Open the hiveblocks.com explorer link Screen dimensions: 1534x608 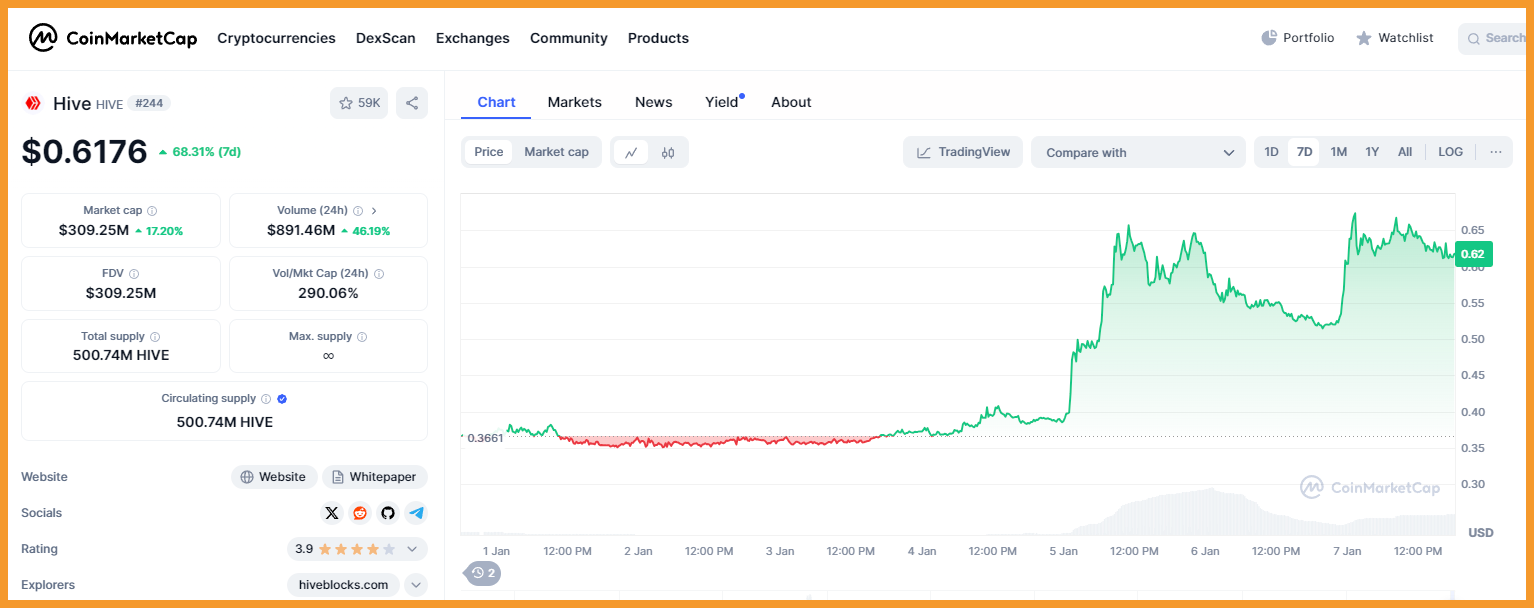coord(343,585)
